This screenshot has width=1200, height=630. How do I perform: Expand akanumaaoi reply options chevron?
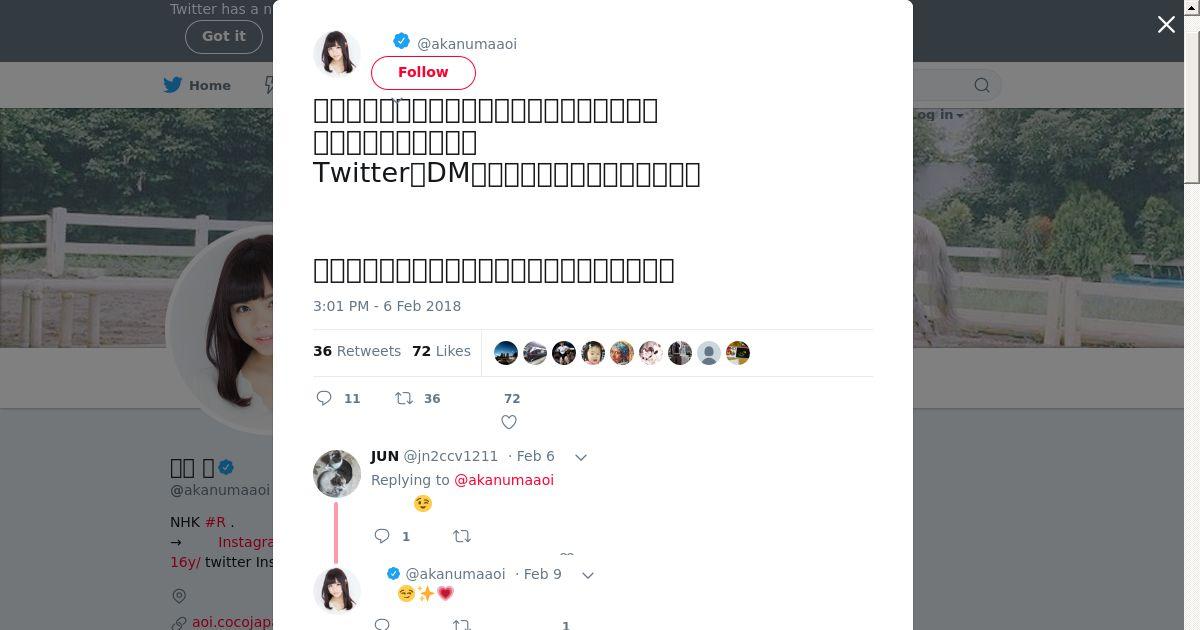(588, 575)
